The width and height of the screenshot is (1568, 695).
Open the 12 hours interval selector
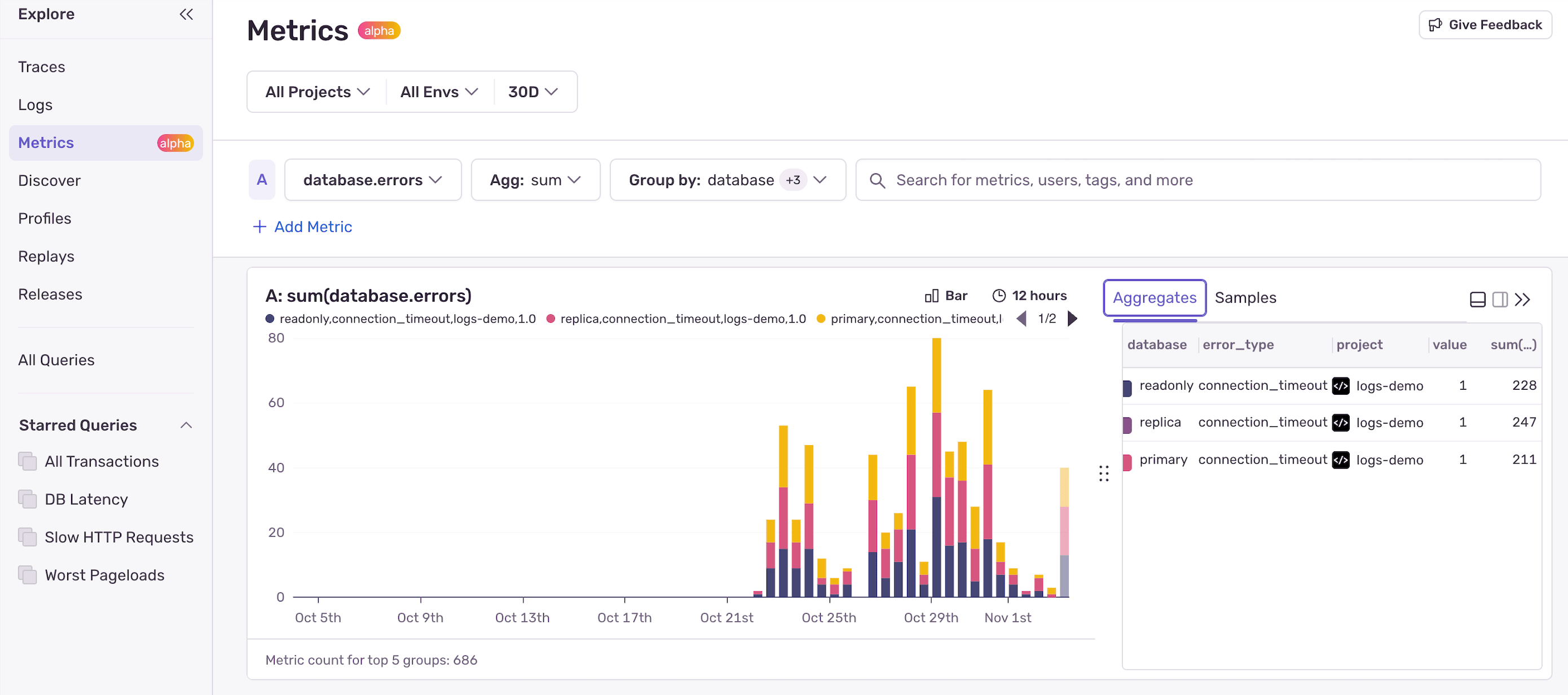pyautogui.click(x=1029, y=296)
